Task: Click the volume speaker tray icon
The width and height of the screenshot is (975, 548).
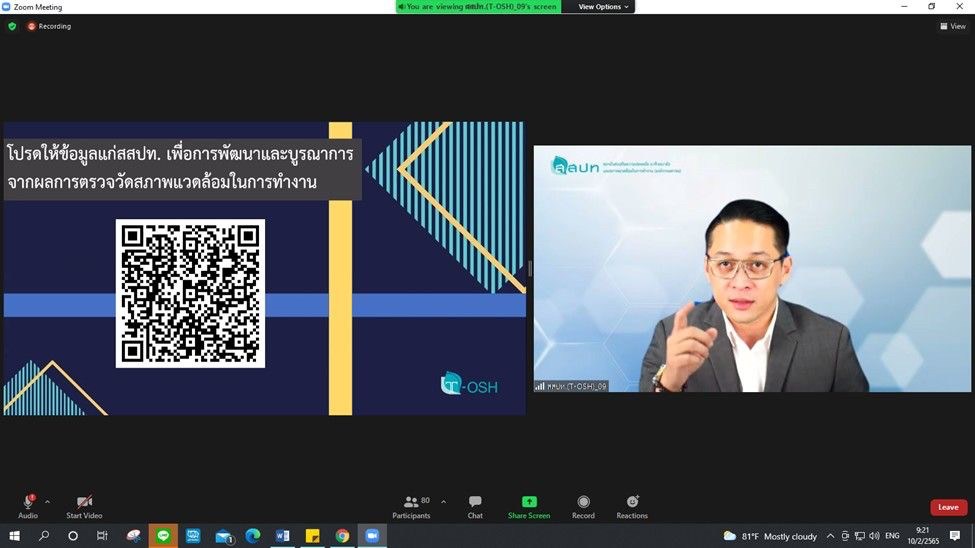Action: pos(874,536)
